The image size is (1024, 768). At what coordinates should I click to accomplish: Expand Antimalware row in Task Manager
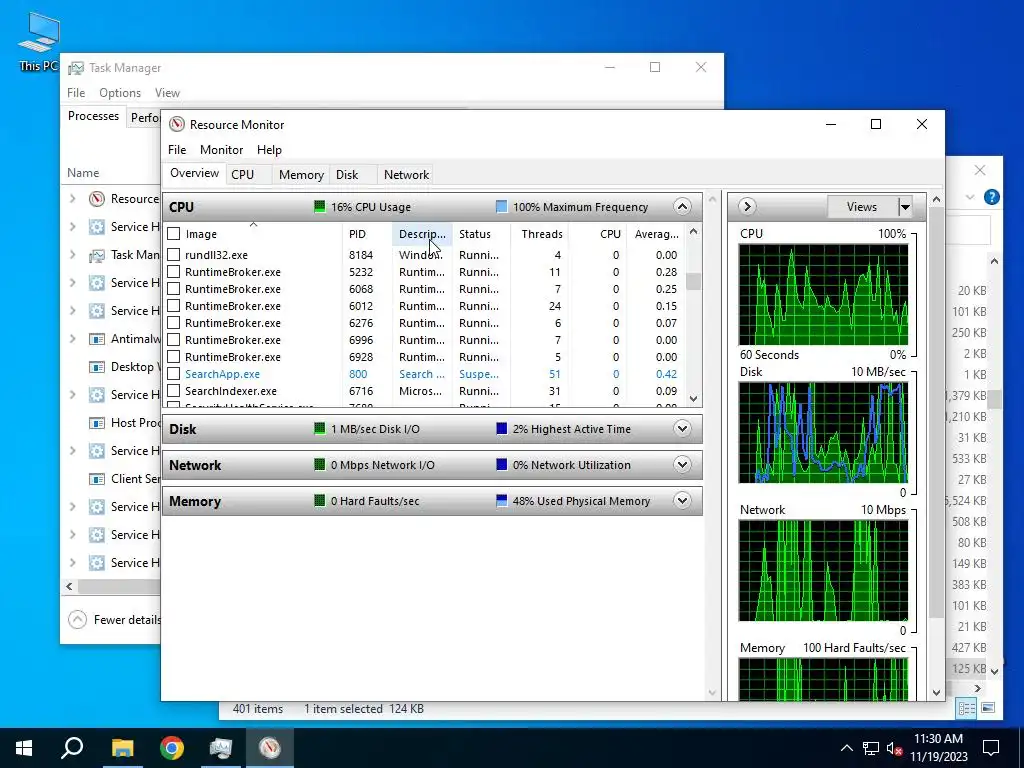73,339
